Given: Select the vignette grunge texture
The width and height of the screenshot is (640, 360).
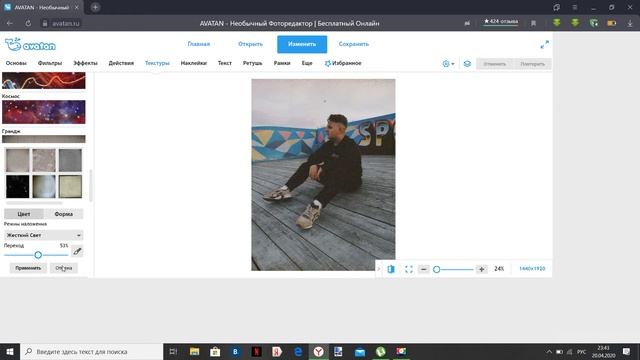Looking at the screenshot, I should coord(44,187).
